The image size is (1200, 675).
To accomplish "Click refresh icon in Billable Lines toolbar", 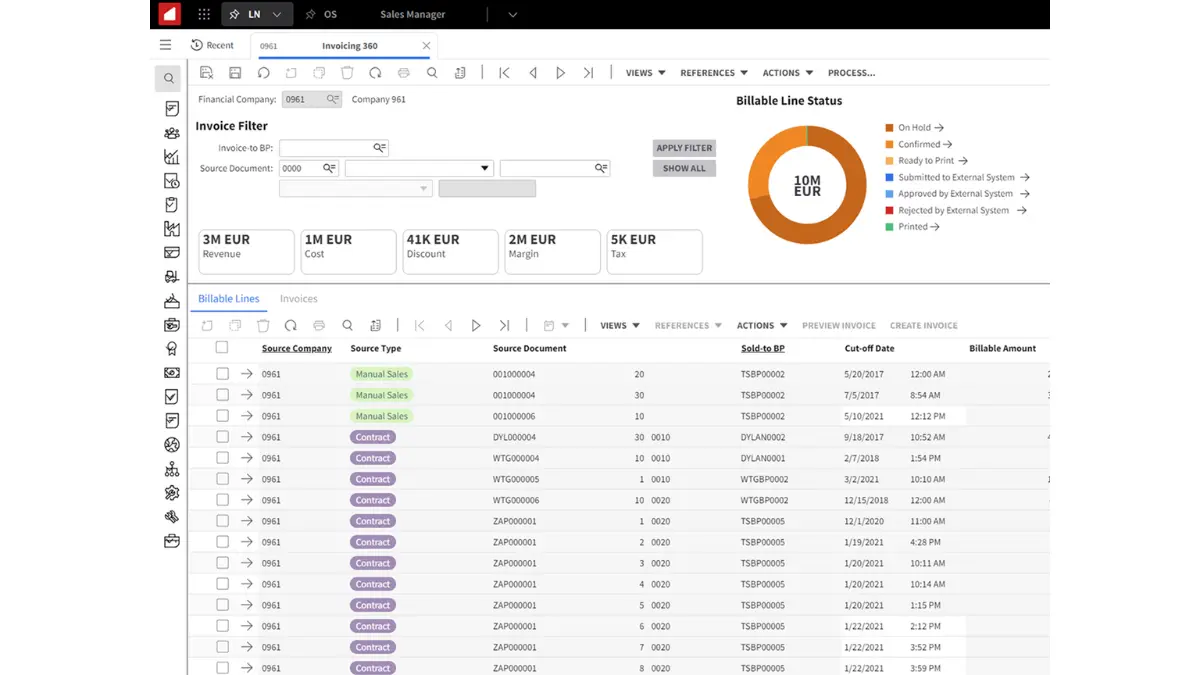I will (x=291, y=326).
